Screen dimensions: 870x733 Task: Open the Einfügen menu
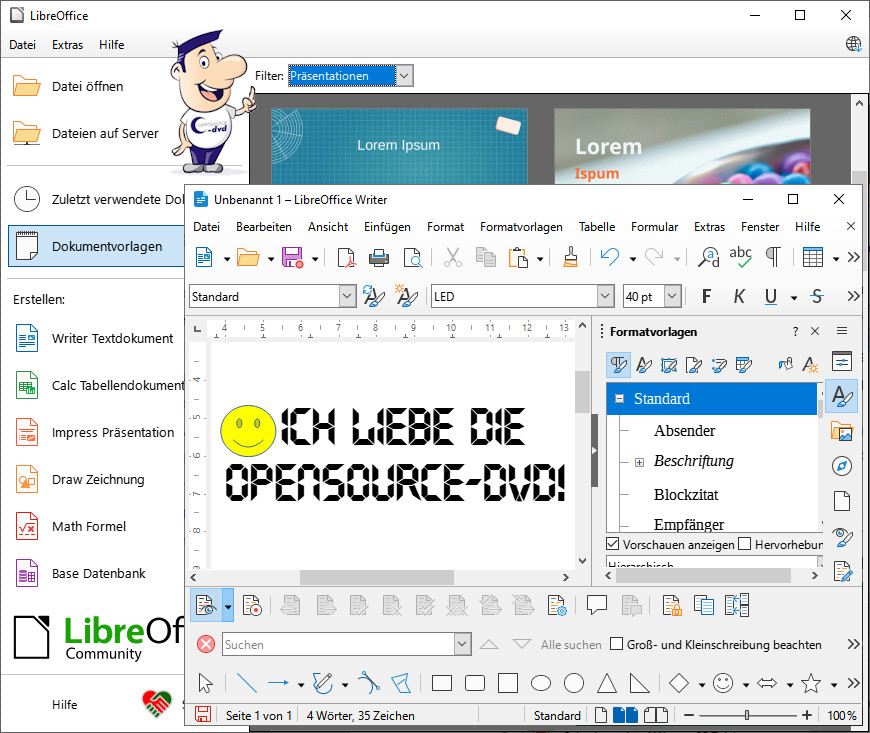387,227
